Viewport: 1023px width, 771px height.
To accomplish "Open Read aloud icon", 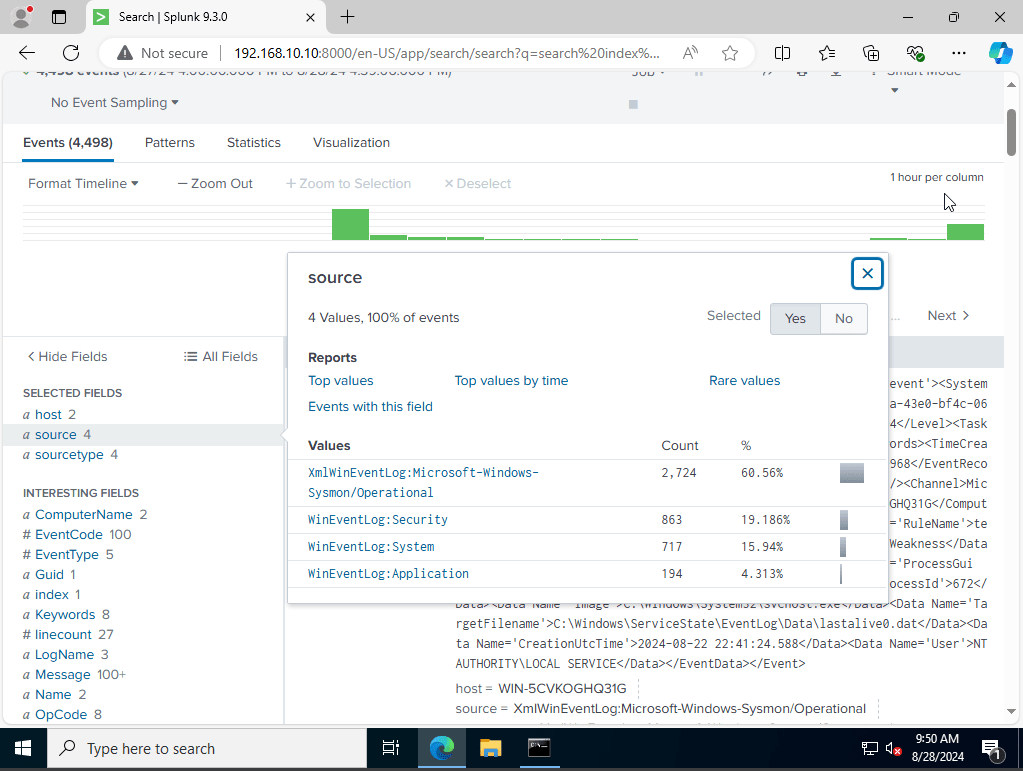I will click(690, 53).
